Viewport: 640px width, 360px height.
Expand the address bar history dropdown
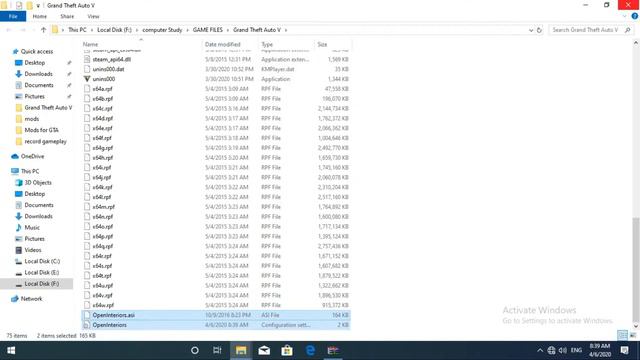pos(531,30)
